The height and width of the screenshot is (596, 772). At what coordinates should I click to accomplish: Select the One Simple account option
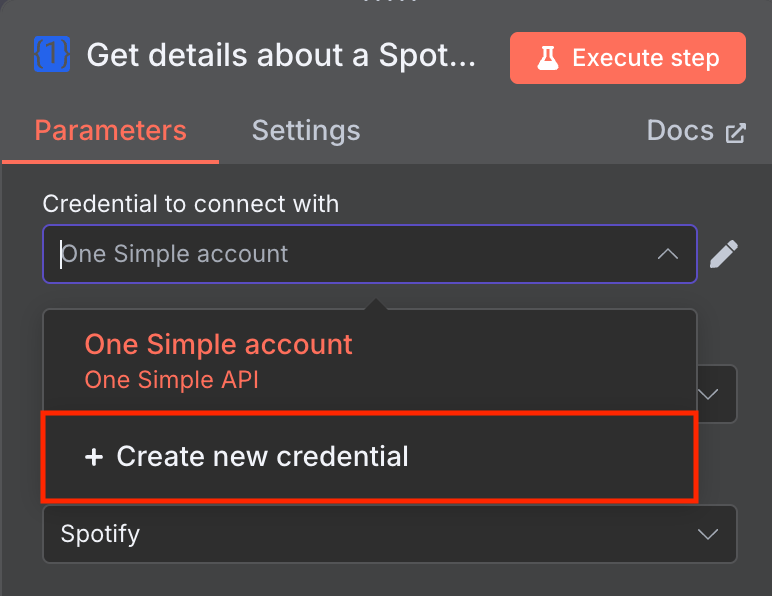click(218, 345)
